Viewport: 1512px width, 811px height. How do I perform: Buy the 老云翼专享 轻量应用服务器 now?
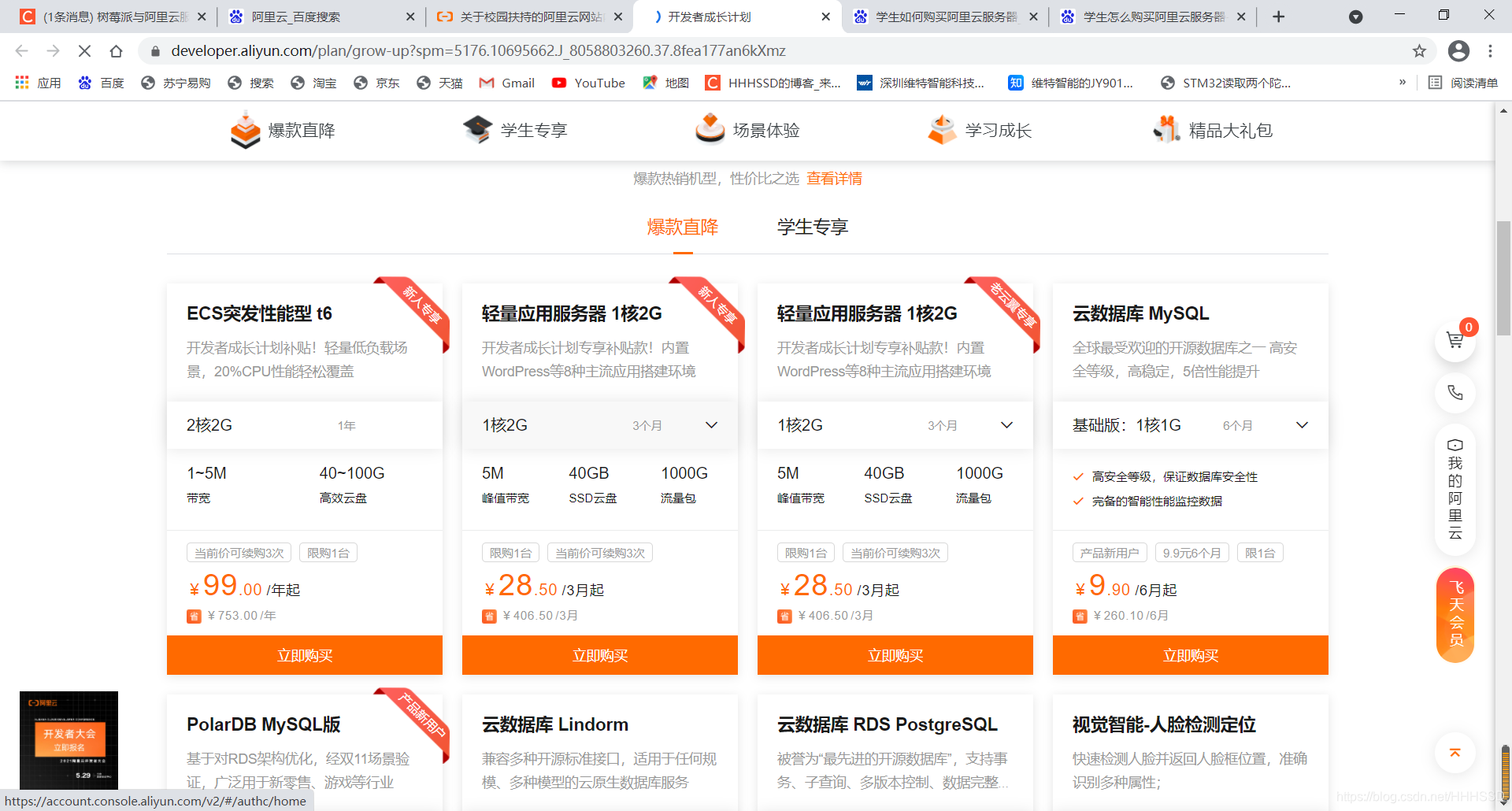coord(895,655)
